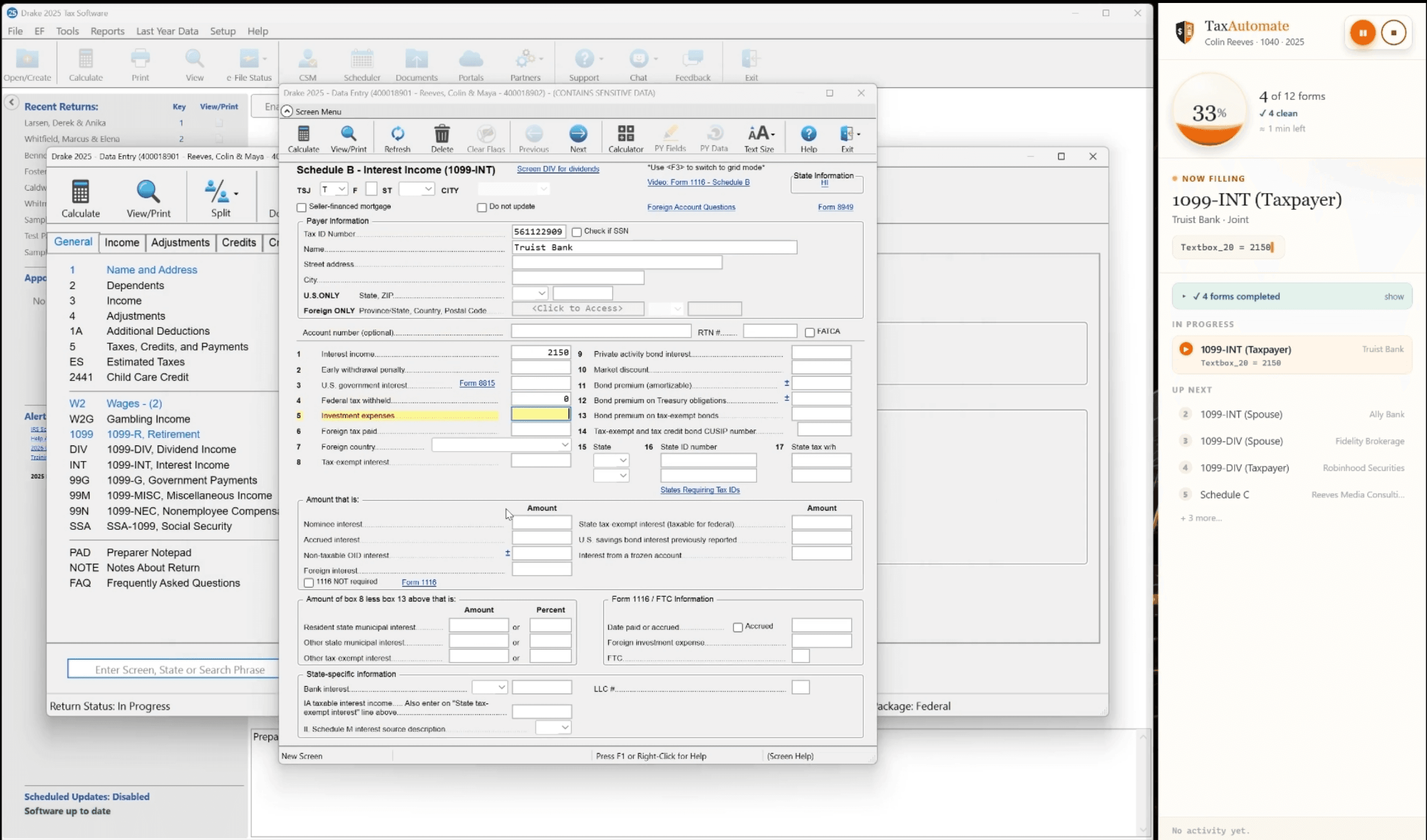1427x840 pixels.
Task: Click Open/Create in main Drake toolbar
Action: pyautogui.click(x=27, y=65)
